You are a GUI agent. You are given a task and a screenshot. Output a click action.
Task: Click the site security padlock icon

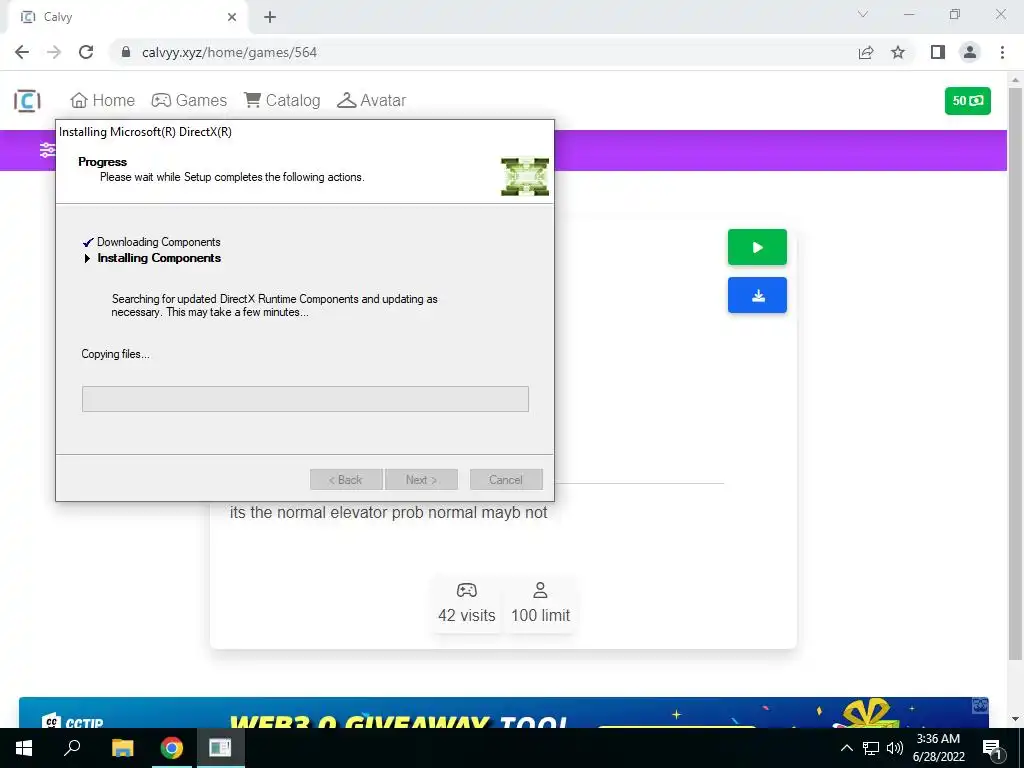click(126, 52)
